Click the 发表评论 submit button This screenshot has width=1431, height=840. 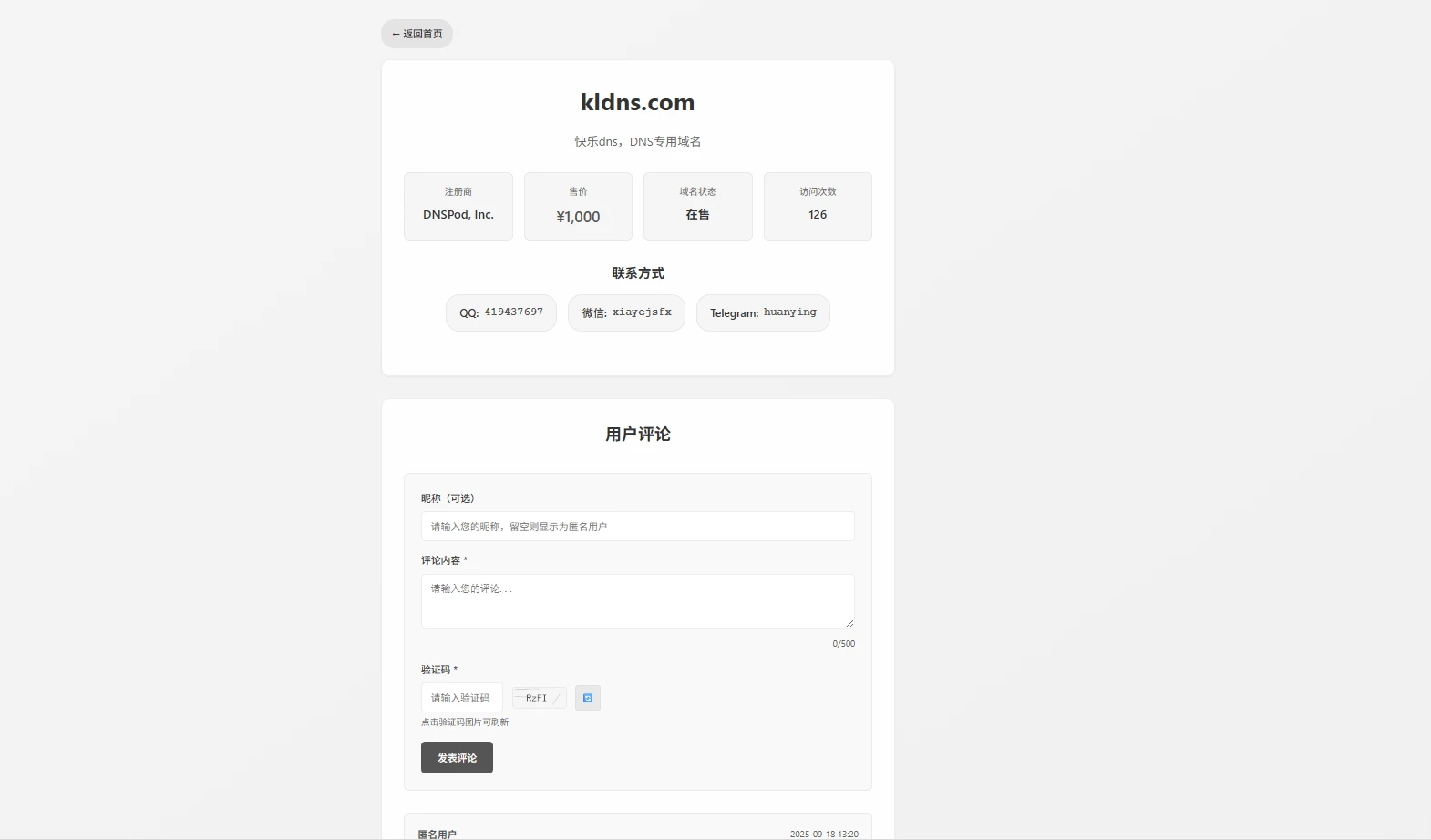[457, 758]
